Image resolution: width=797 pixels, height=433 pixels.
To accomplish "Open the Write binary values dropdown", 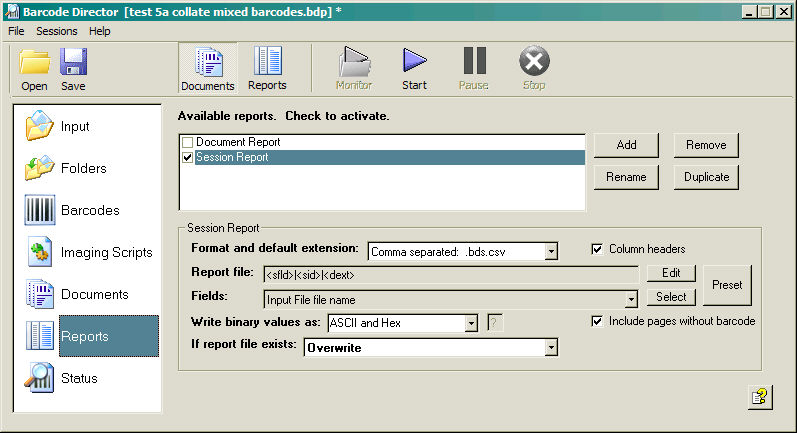I will 470,323.
